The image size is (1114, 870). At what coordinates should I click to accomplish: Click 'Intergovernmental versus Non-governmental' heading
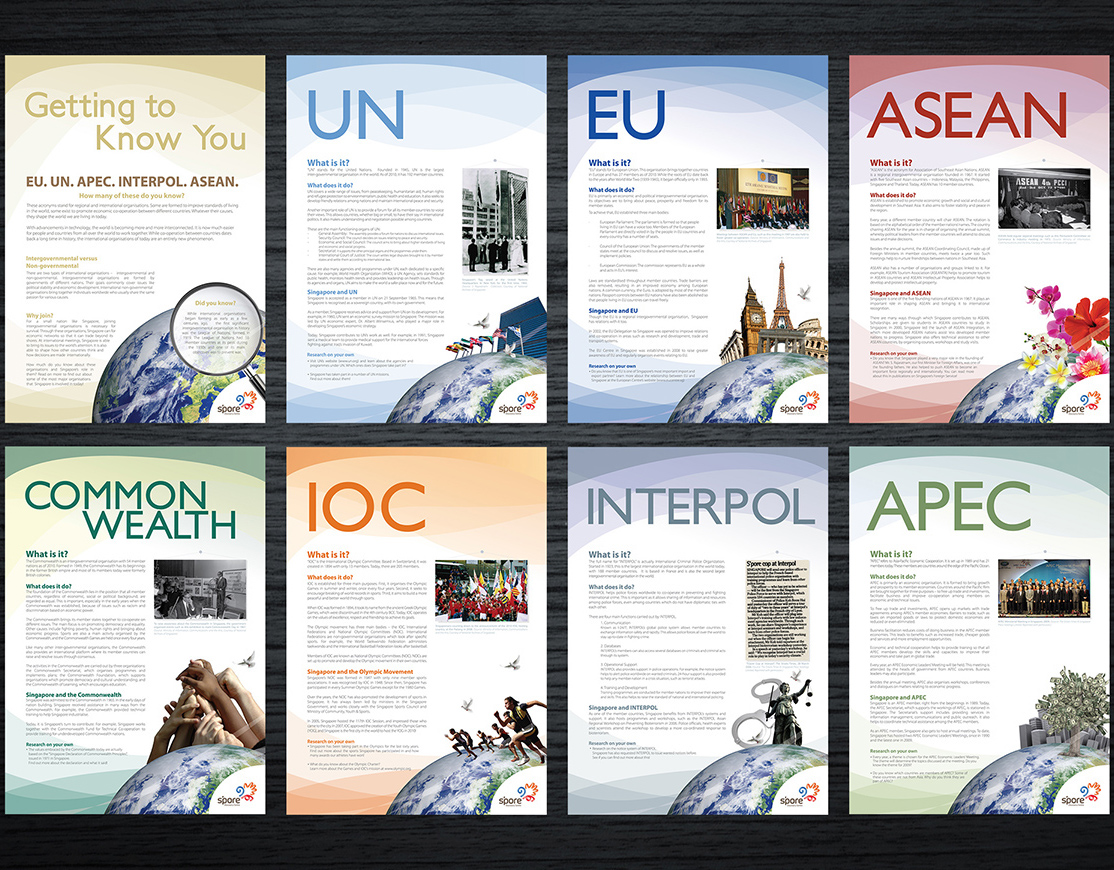(x=62, y=261)
